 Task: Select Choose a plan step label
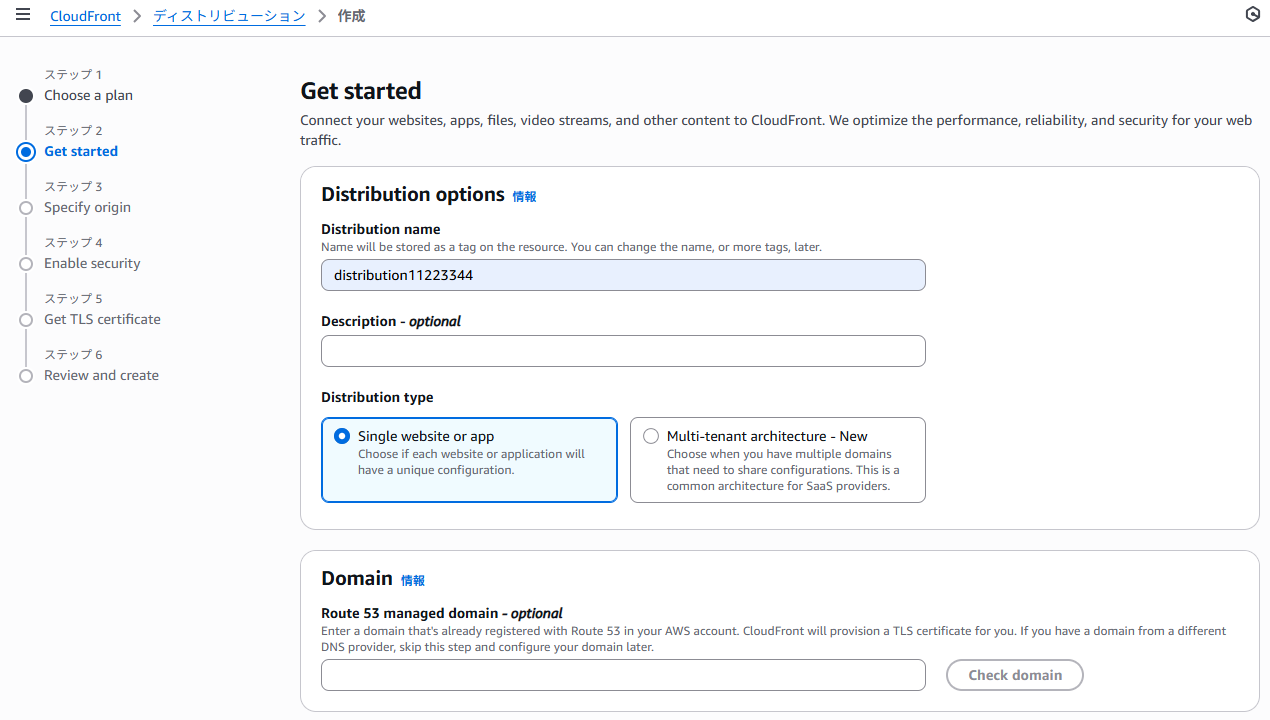[x=88, y=96]
